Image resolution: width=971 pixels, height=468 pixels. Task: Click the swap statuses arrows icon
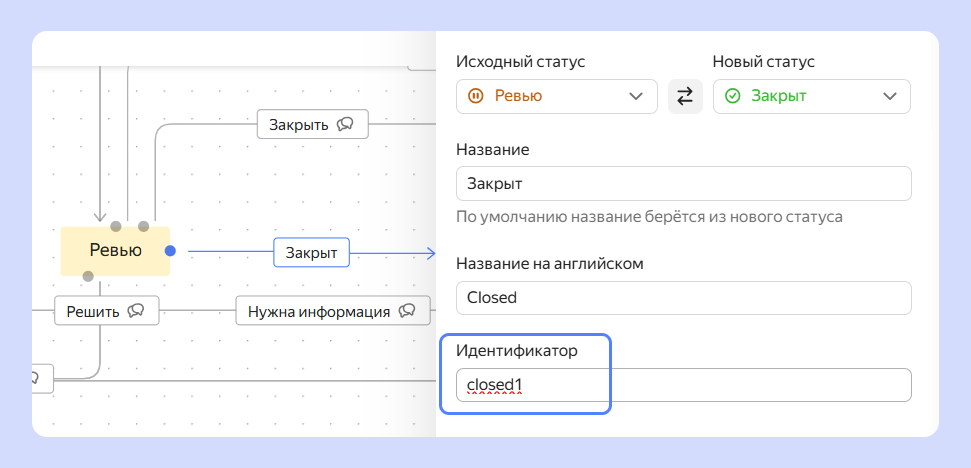tap(685, 96)
